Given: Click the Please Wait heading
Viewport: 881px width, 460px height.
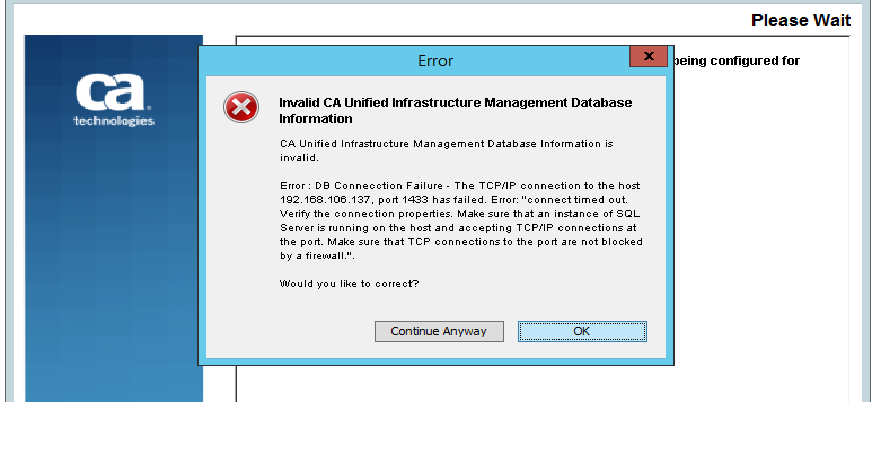Looking at the screenshot, I should [801, 20].
